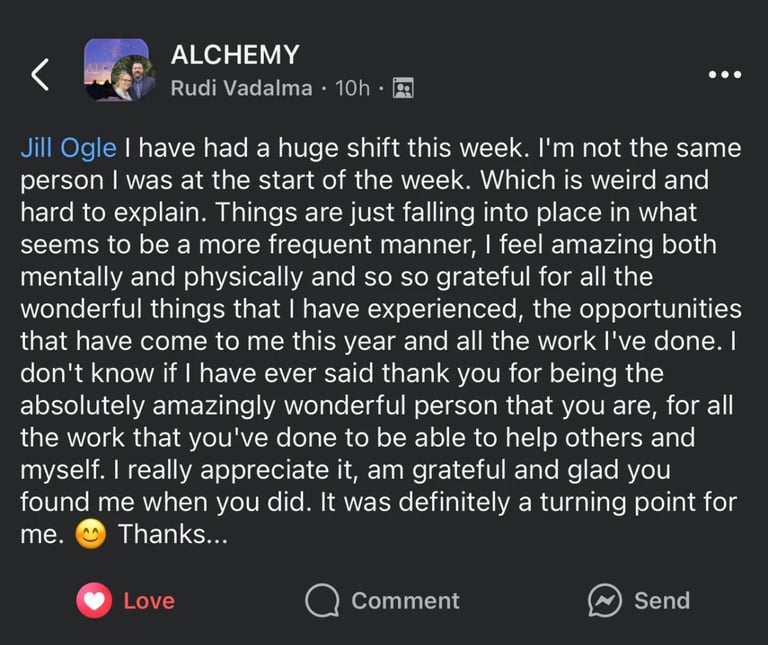Expand the full post via the word Thanks
The height and width of the screenshot is (645, 768).
(x=162, y=534)
